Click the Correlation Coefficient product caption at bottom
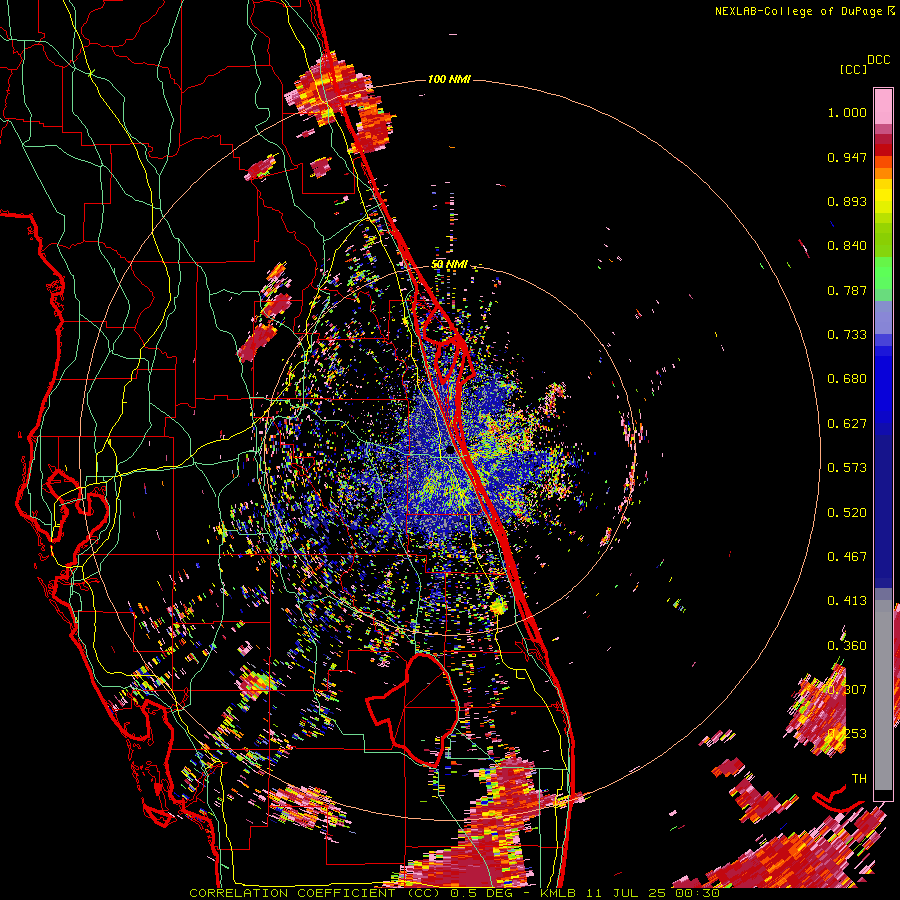 pos(454,893)
